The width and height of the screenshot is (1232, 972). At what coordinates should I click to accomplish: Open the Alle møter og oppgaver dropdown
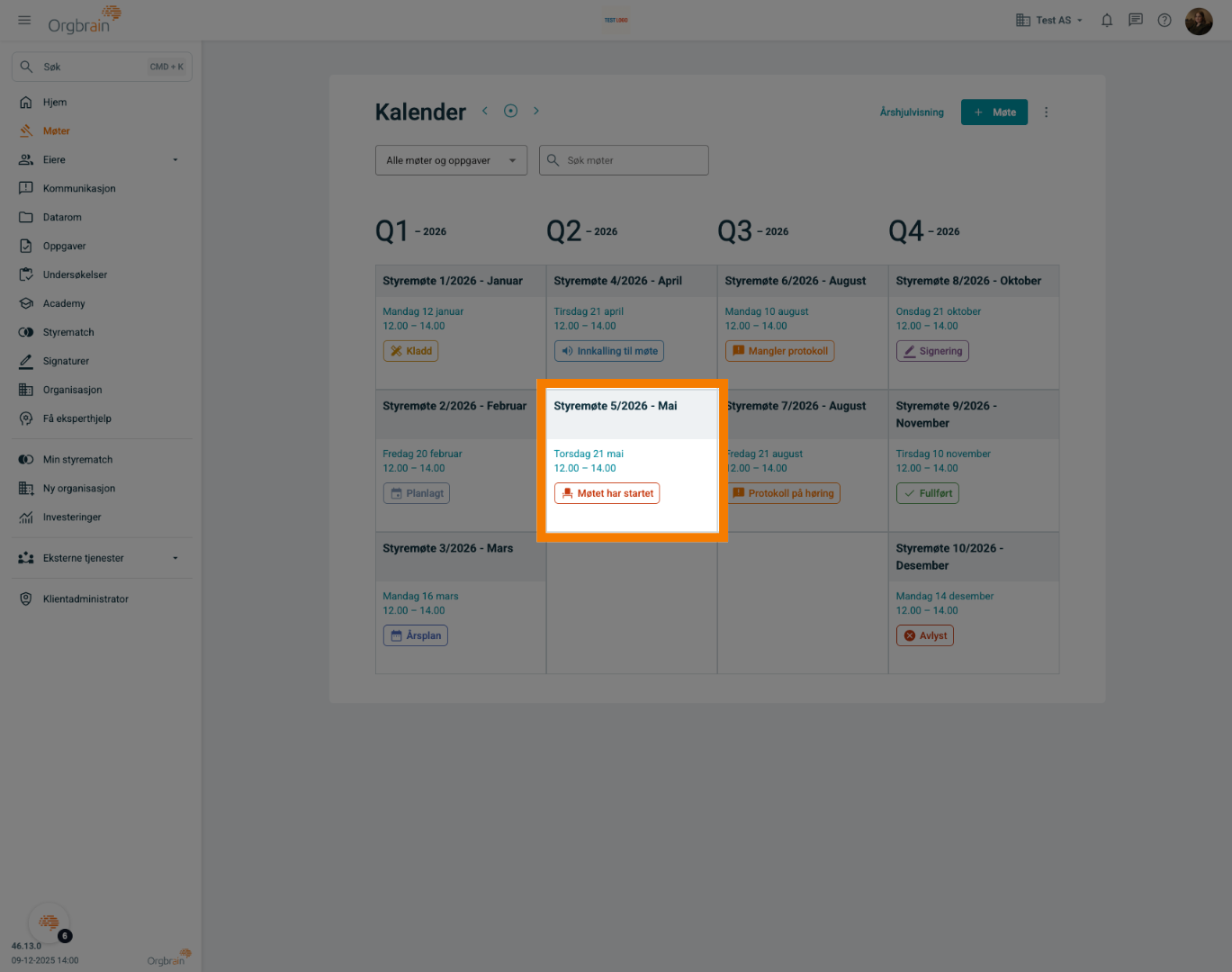451,160
